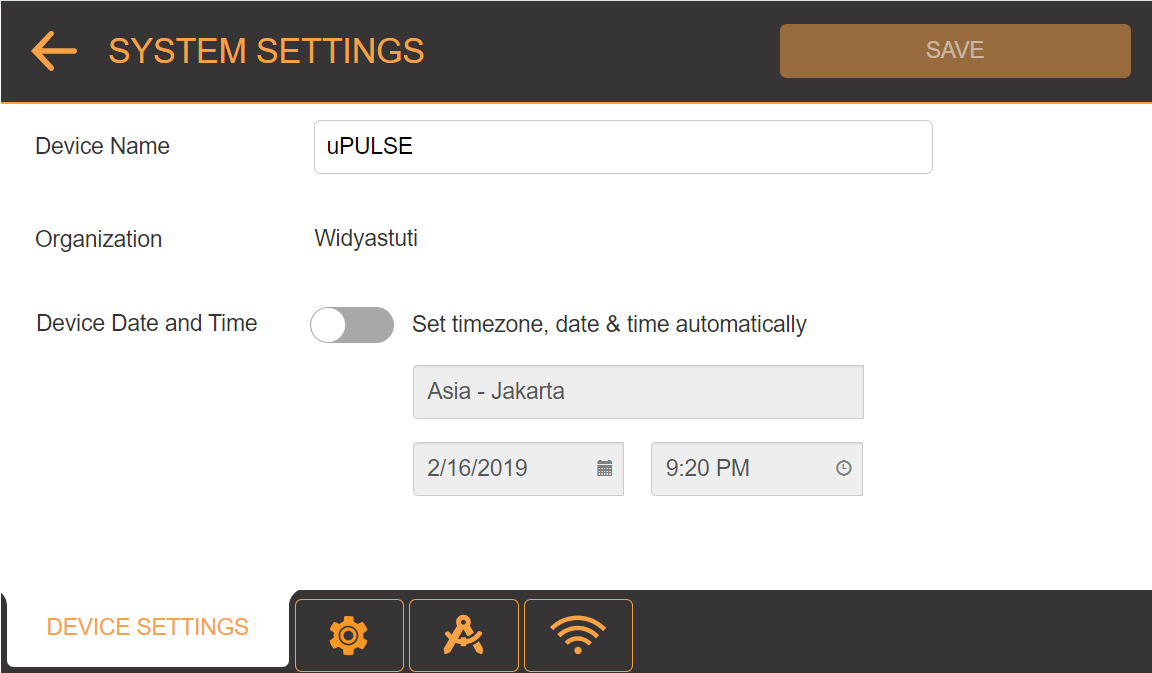Open the 2/16/2019 date picker field
The image size is (1152, 673).
coord(500,468)
